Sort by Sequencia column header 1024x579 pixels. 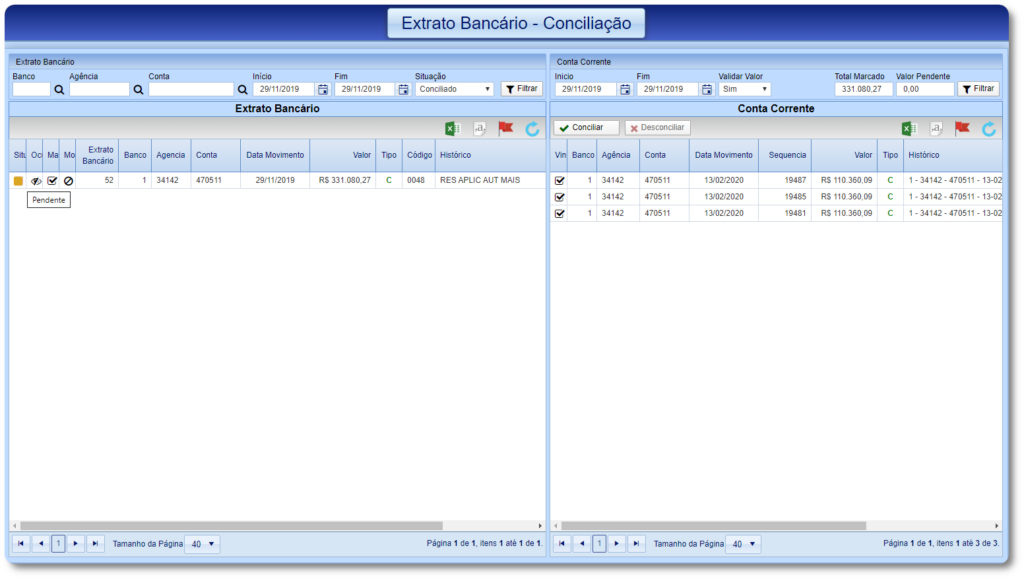(x=787, y=155)
